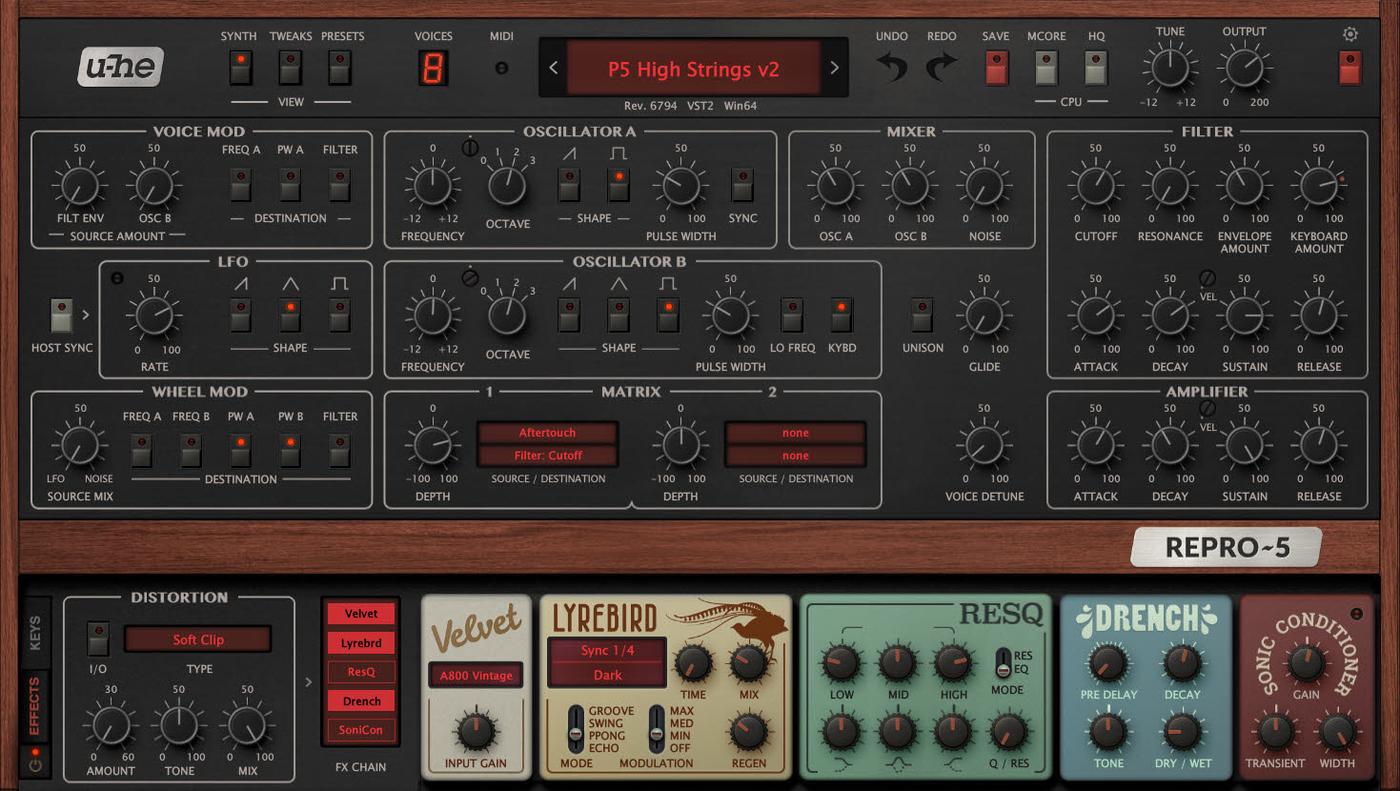Click the REPRO-5 nameplate
The image size is (1400, 791).
click(x=1227, y=547)
